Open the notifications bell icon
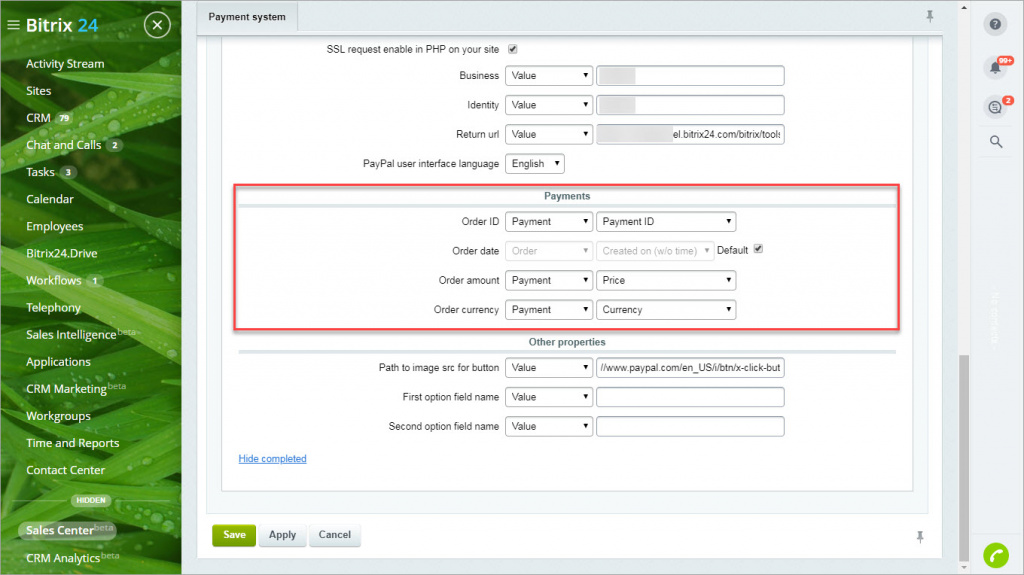This screenshot has height=575, width=1024. coord(995,67)
